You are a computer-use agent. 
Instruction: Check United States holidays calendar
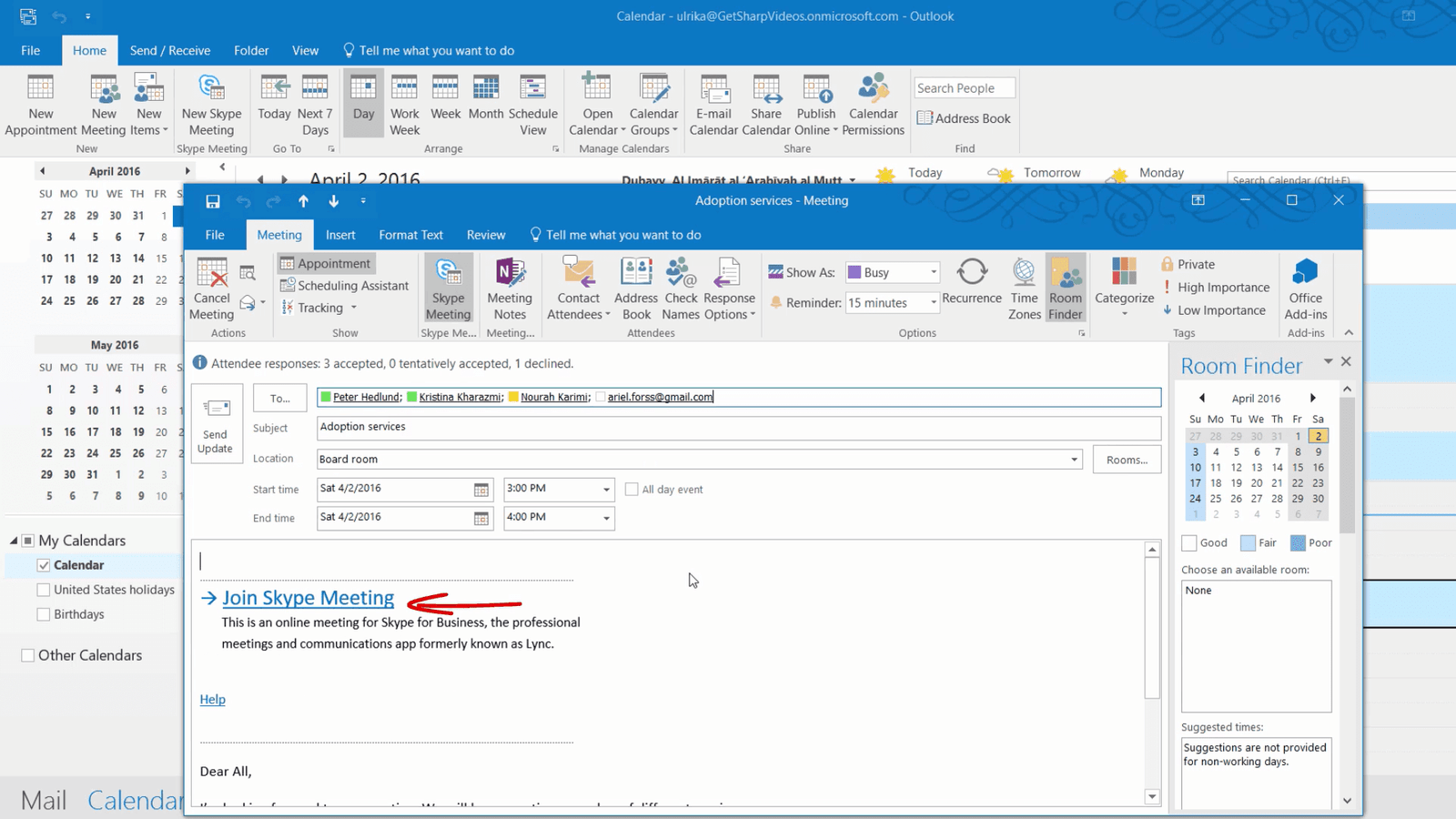click(44, 590)
